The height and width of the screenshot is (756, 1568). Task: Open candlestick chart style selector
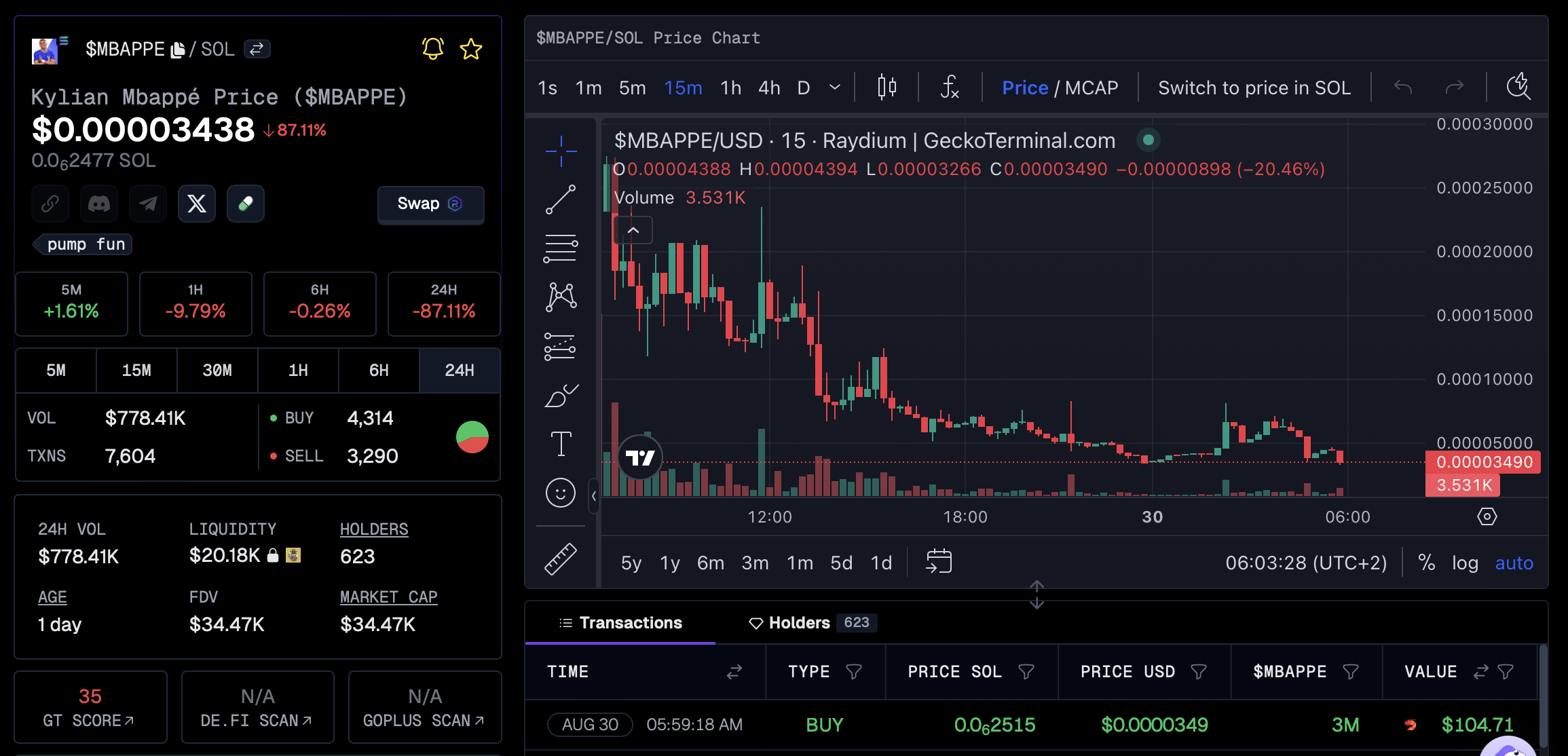(886, 88)
